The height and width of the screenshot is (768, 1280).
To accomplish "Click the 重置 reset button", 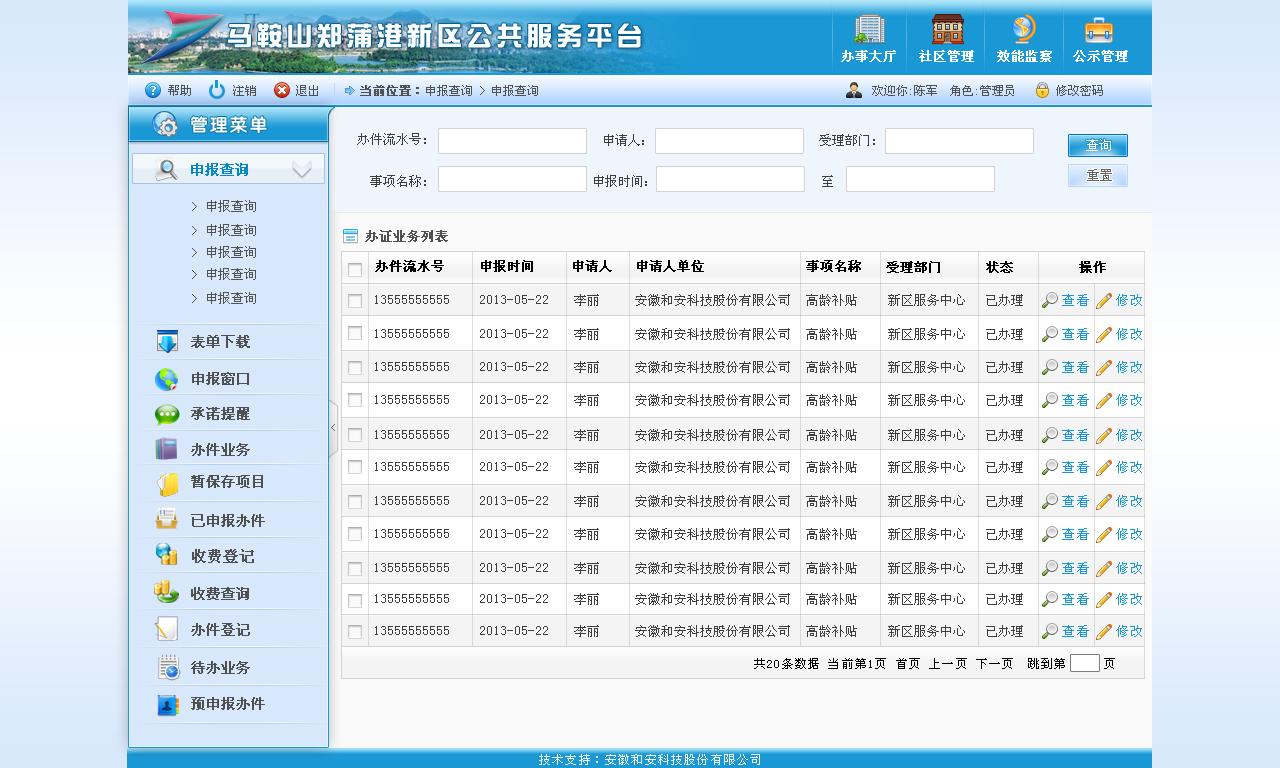I will coord(1098,176).
